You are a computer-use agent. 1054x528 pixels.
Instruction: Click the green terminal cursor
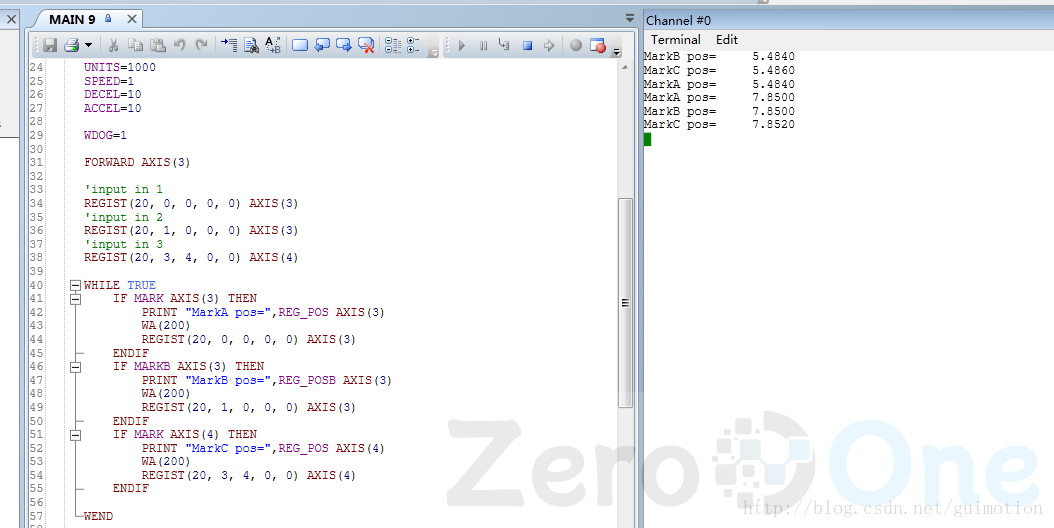point(647,139)
